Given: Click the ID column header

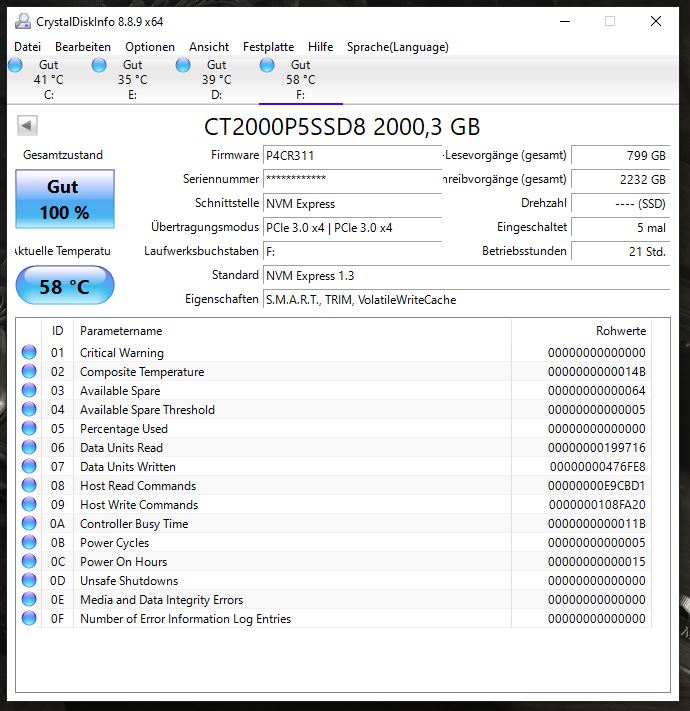Looking at the screenshot, I should pos(58,331).
